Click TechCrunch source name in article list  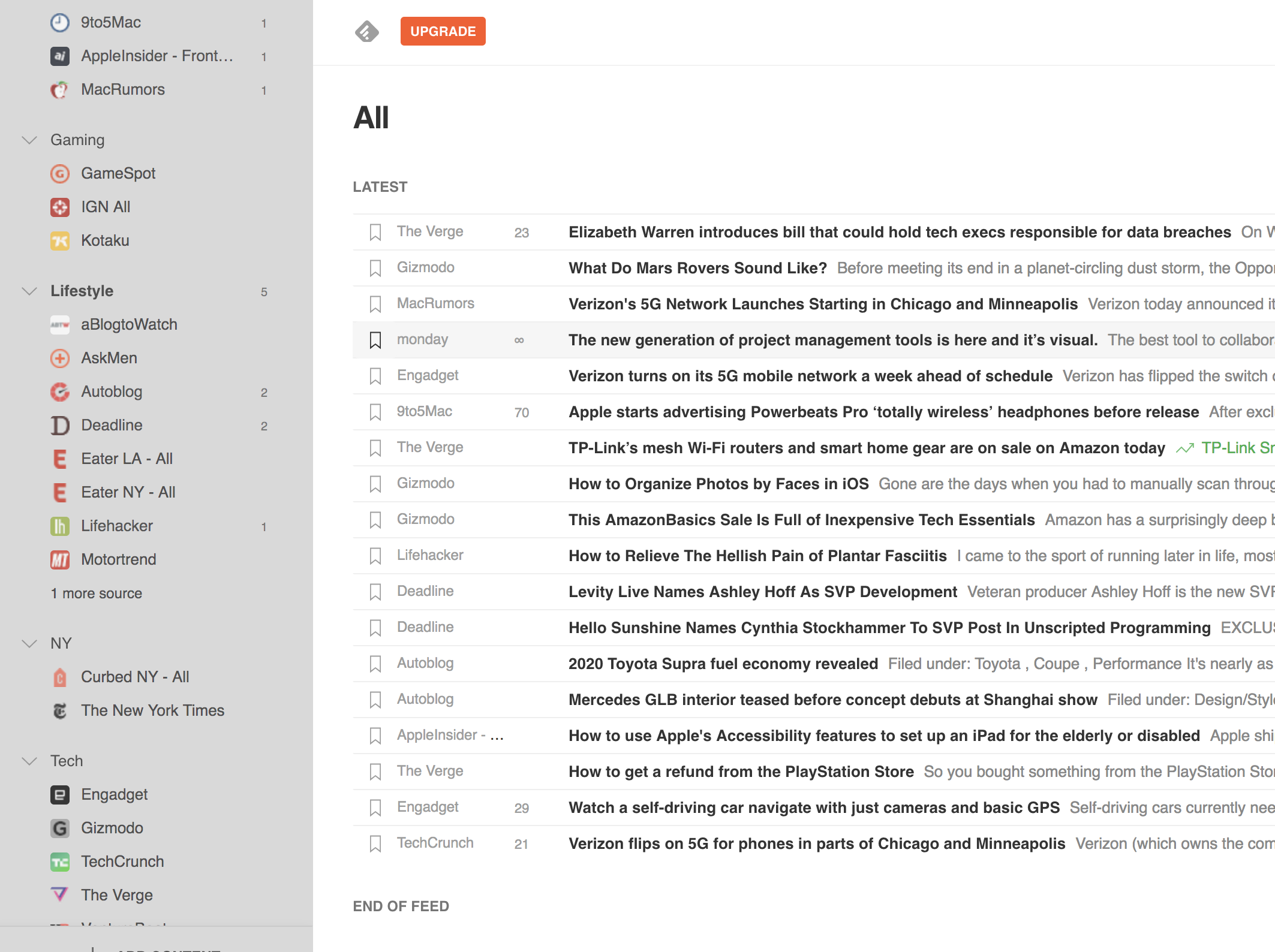click(x=435, y=843)
